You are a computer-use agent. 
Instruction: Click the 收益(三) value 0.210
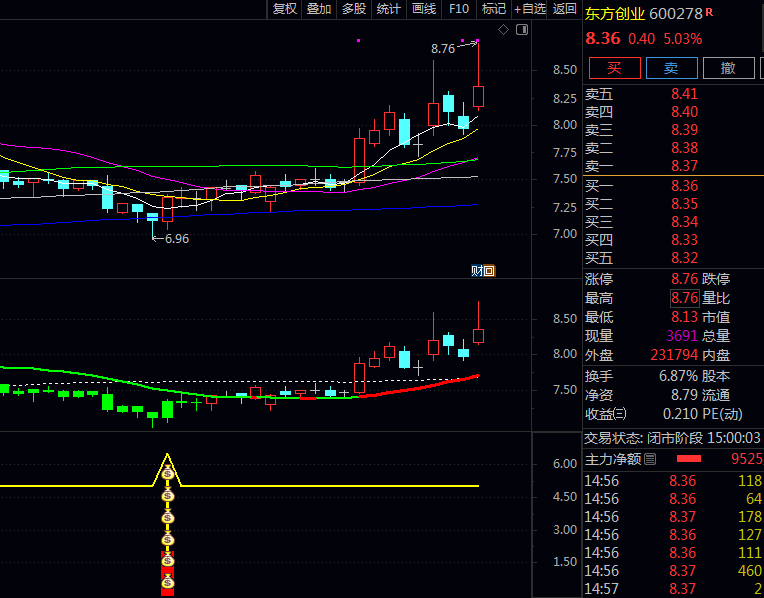(x=680, y=414)
